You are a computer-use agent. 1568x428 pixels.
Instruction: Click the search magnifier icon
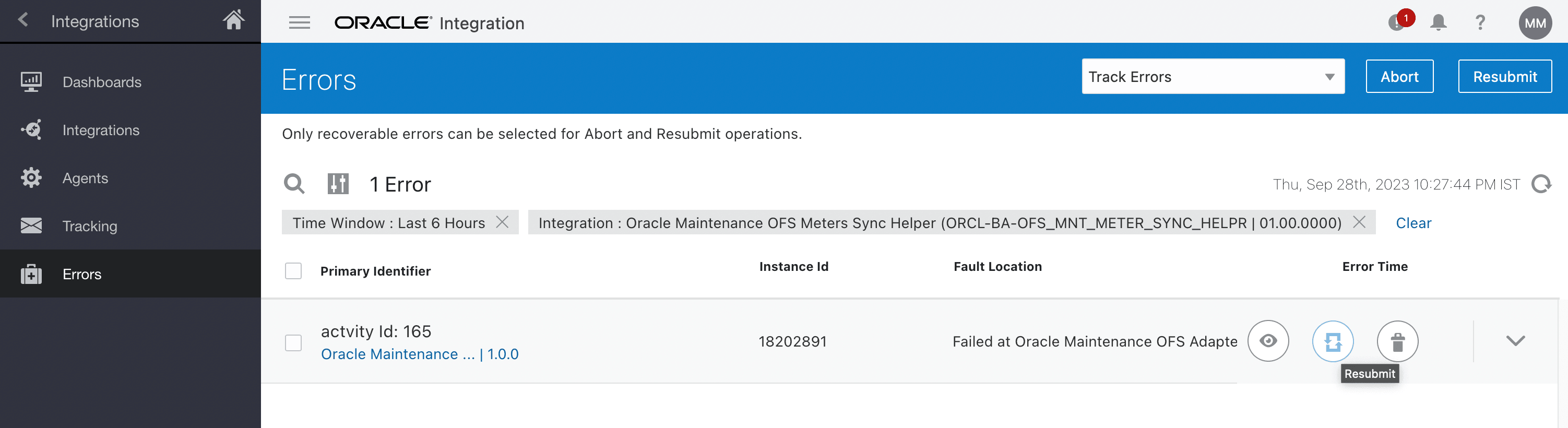point(294,184)
